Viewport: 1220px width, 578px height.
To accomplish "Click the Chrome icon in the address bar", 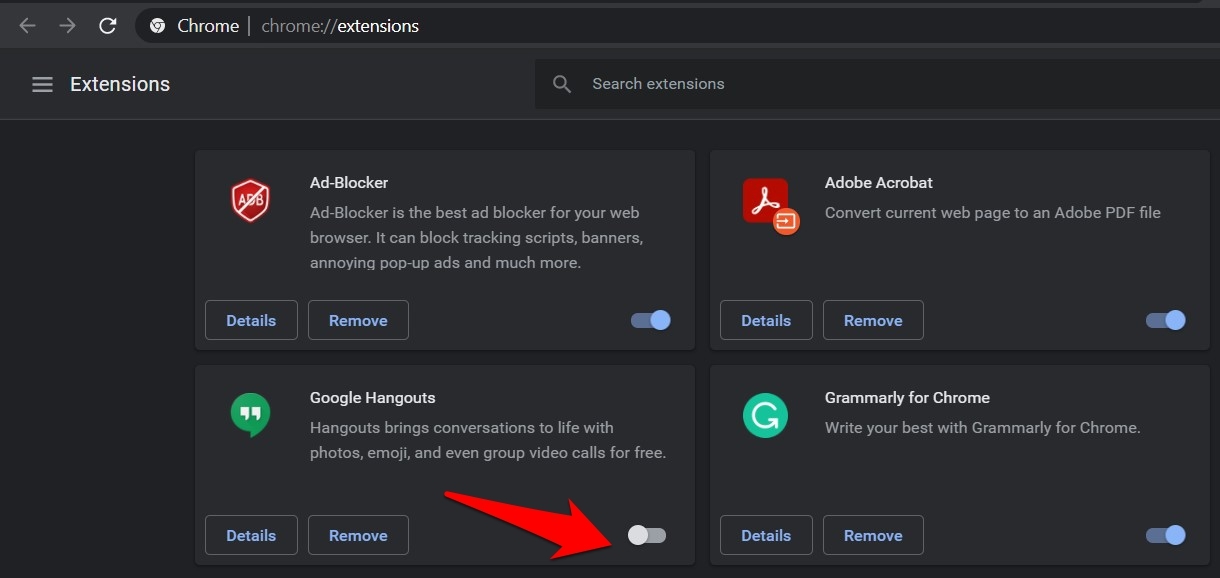I will point(157,26).
